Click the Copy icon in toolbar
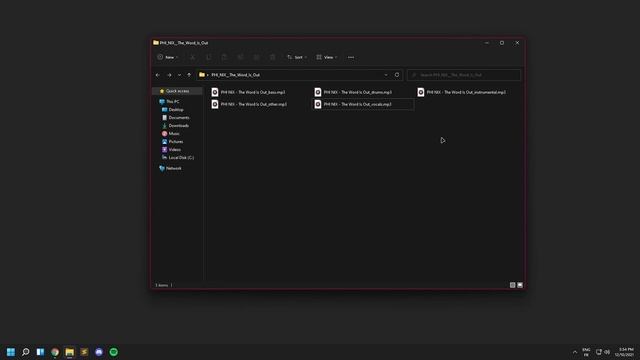 pyautogui.click(x=208, y=57)
